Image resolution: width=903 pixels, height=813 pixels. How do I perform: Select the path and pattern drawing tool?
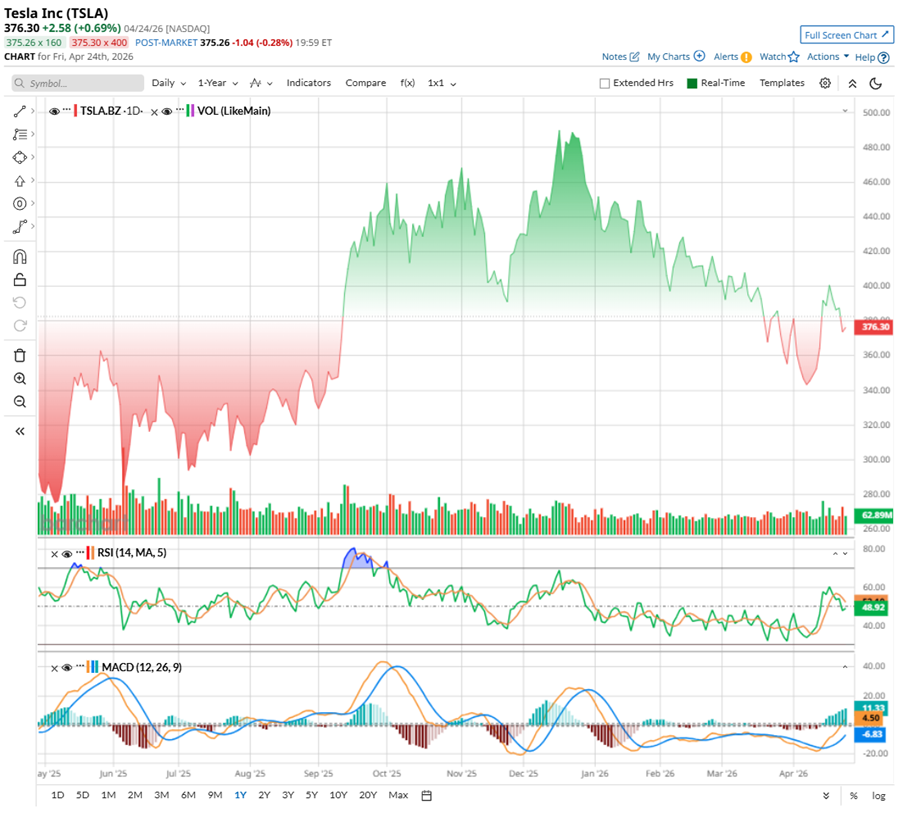tap(20, 227)
